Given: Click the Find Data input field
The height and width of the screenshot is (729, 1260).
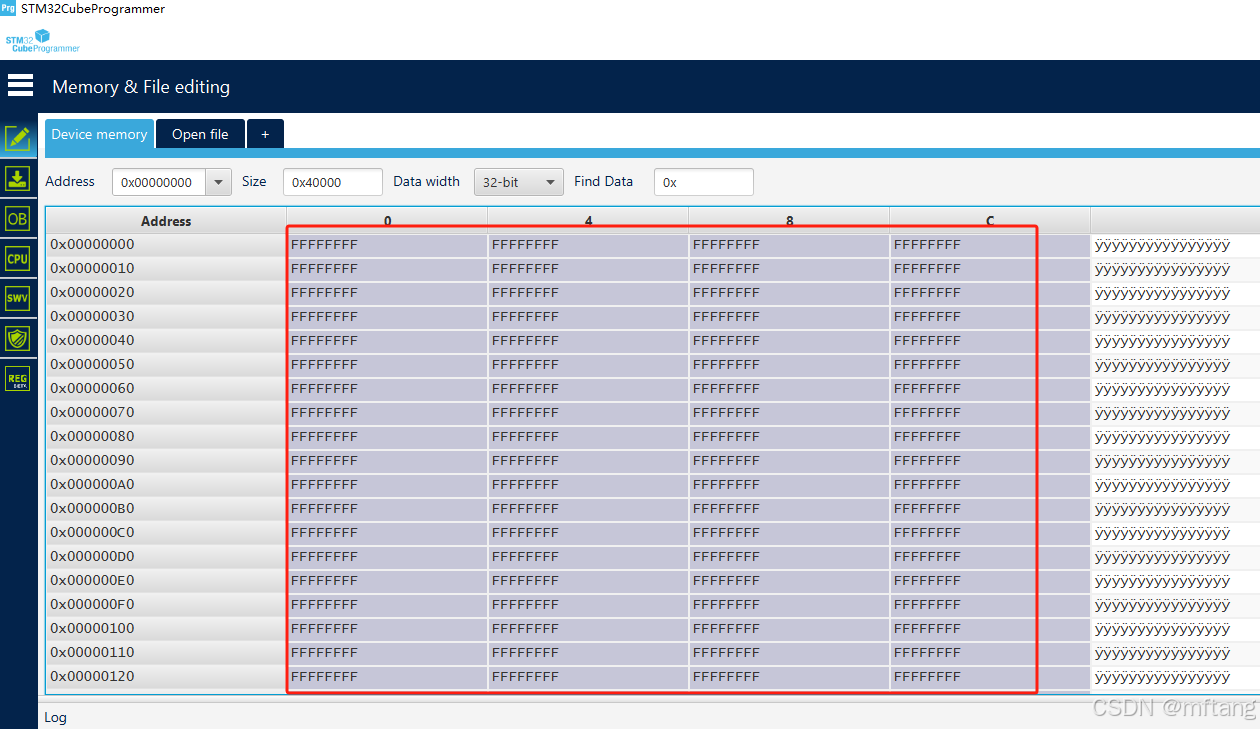Looking at the screenshot, I should (x=703, y=182).
